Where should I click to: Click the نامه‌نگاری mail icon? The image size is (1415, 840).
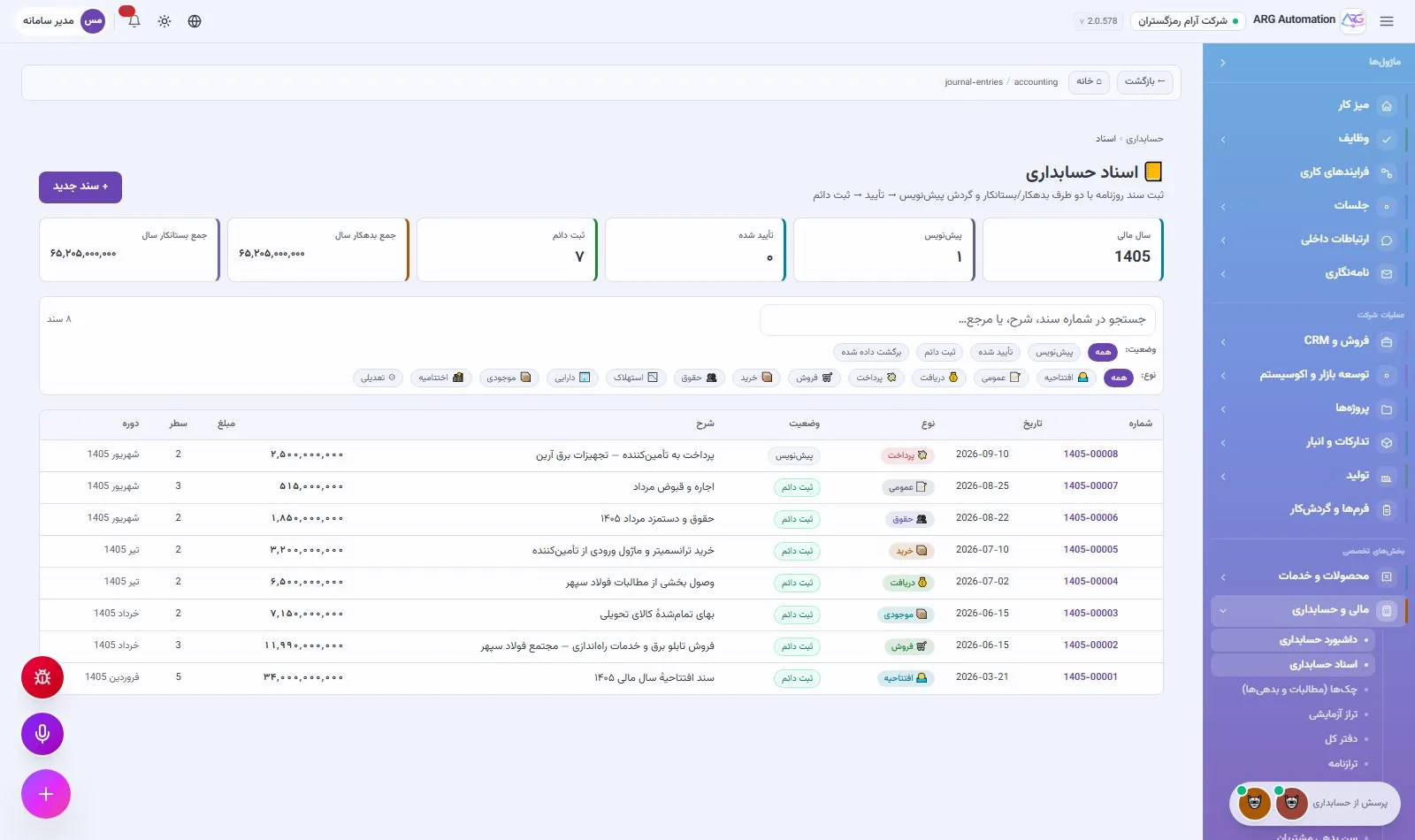coord(1387,273)
